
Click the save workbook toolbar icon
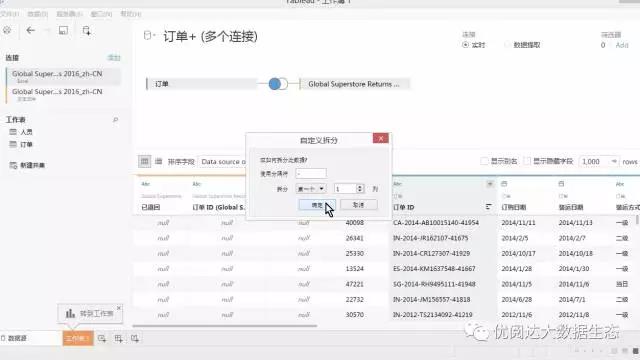click(63, 30)
